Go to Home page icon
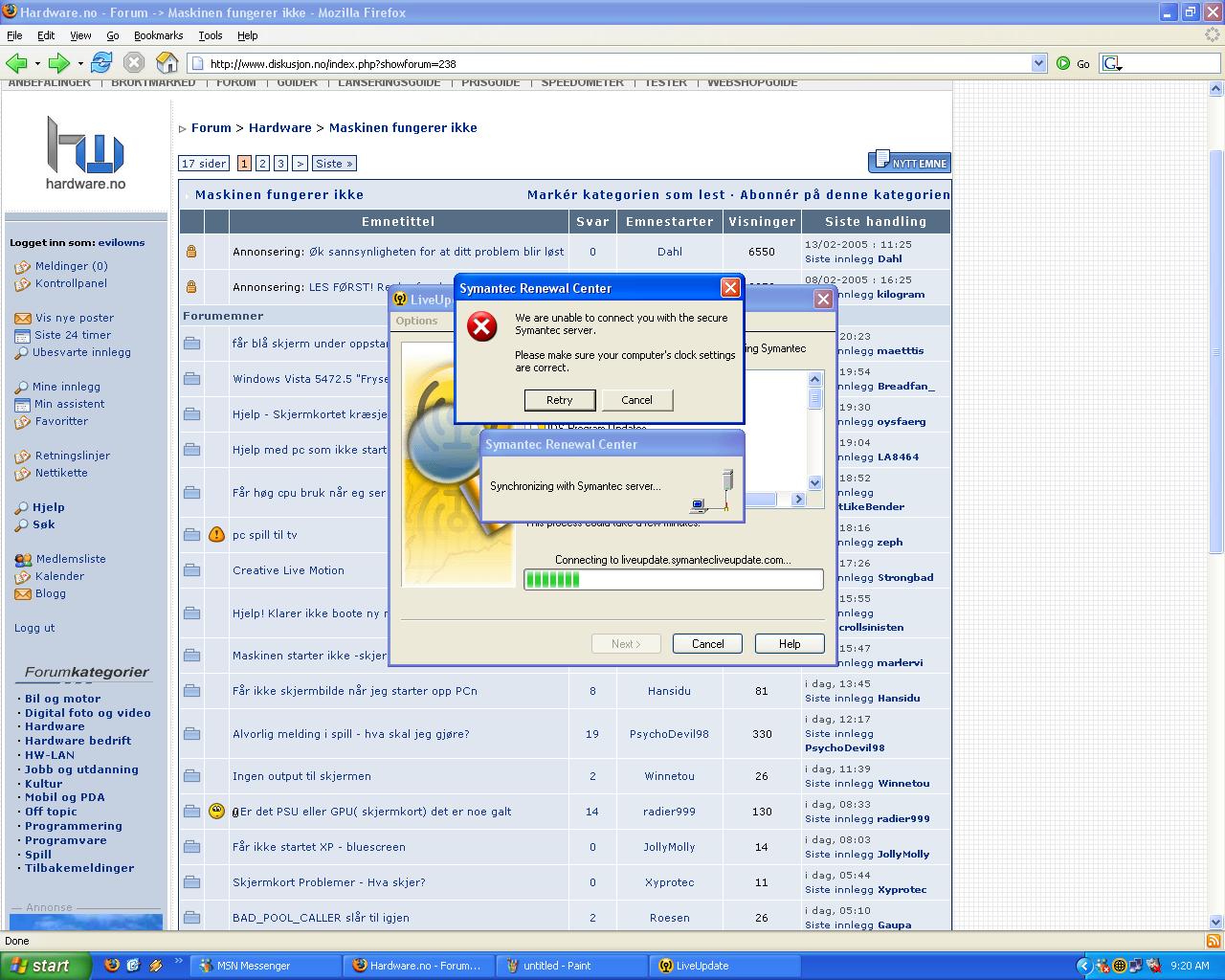1225x980 pixels. (167, 63)
